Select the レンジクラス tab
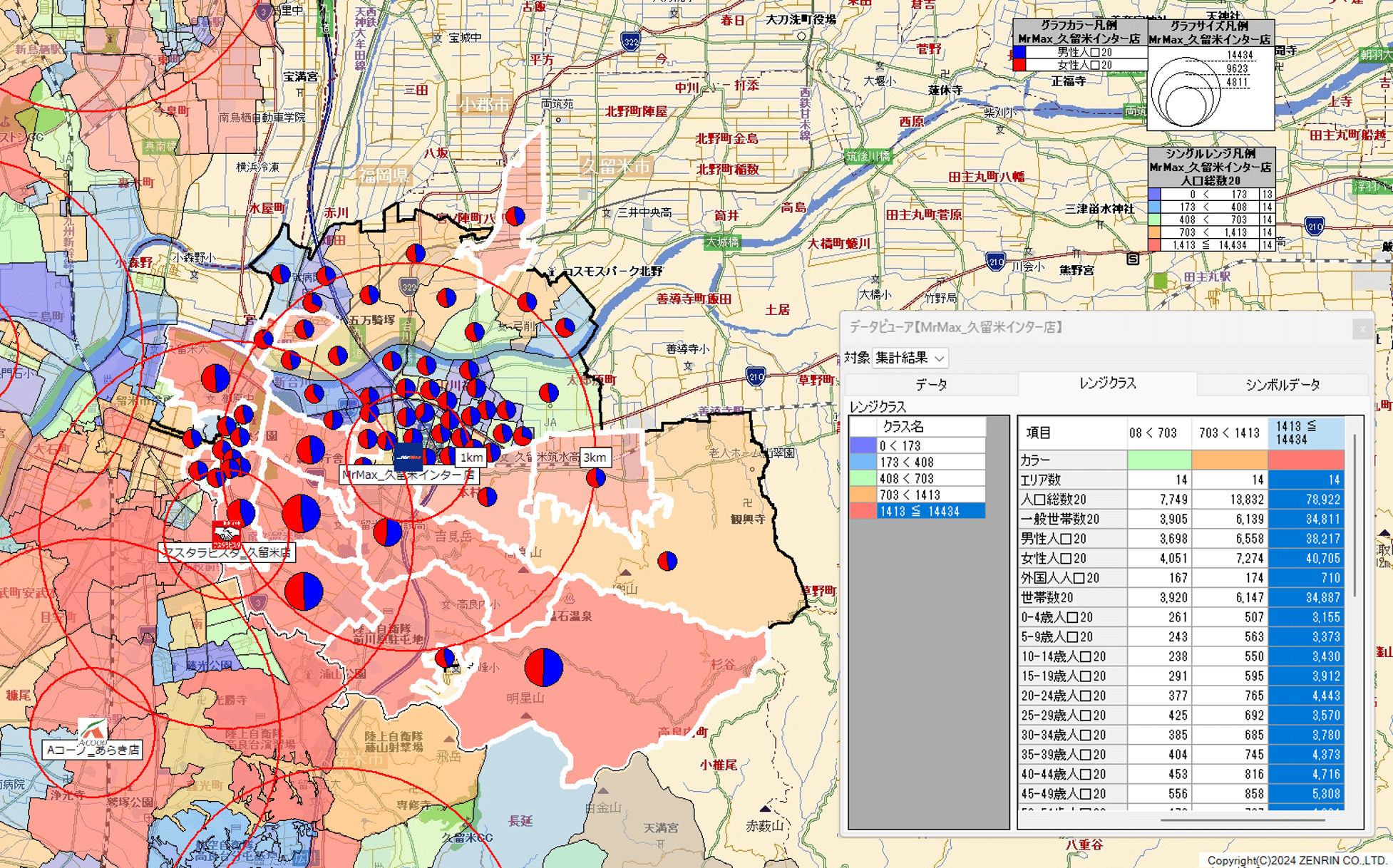The width and height of the screenshot is (1393, 868). (x=1107, y=383)
